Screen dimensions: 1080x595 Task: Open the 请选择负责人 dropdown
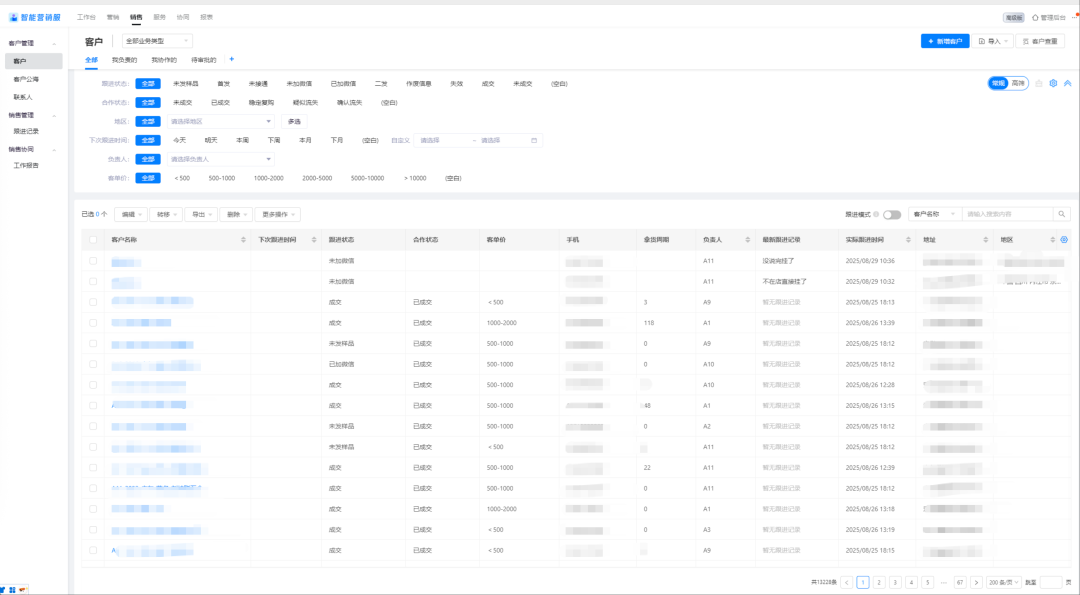(220, 159)
